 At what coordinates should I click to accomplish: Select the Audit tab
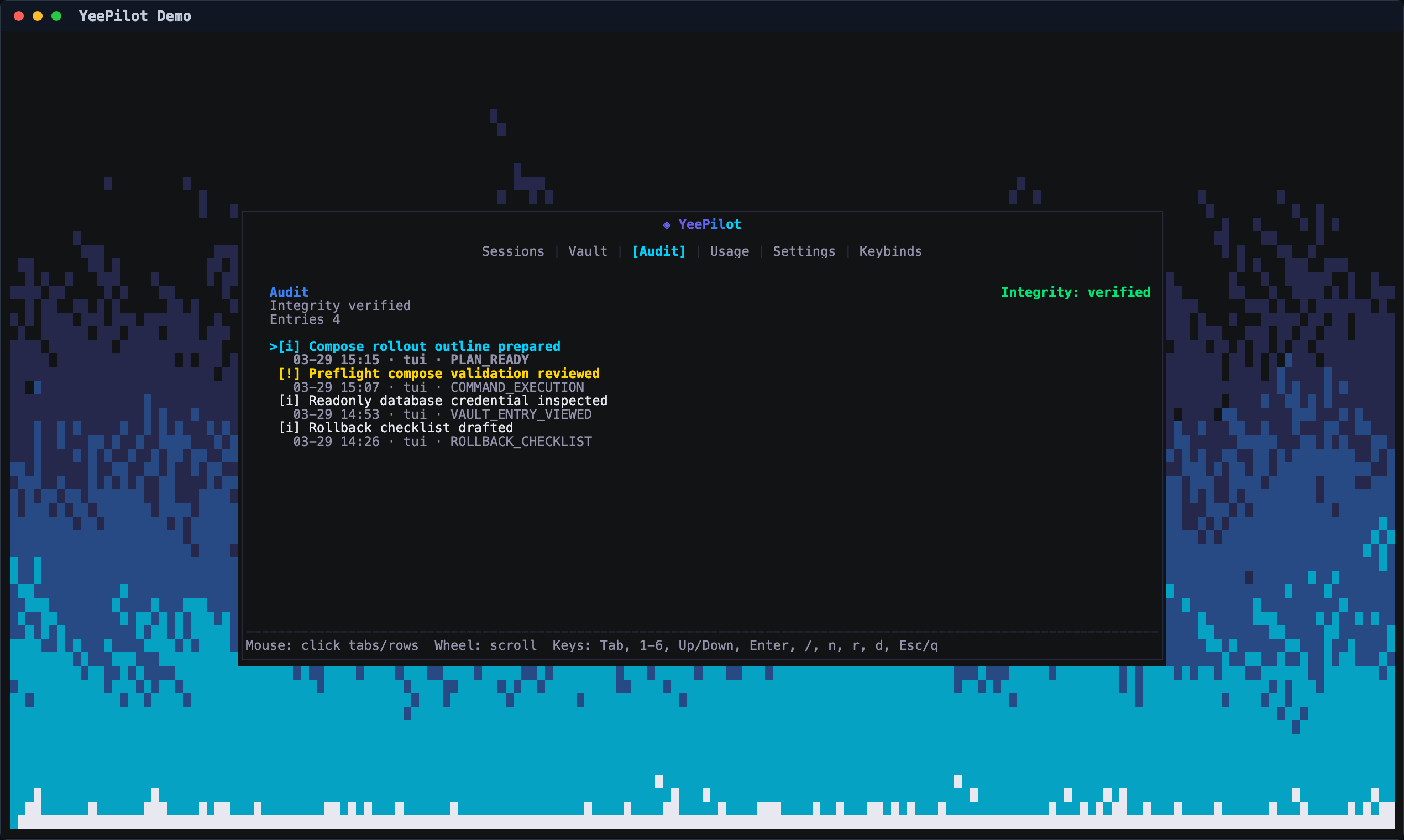659,251
